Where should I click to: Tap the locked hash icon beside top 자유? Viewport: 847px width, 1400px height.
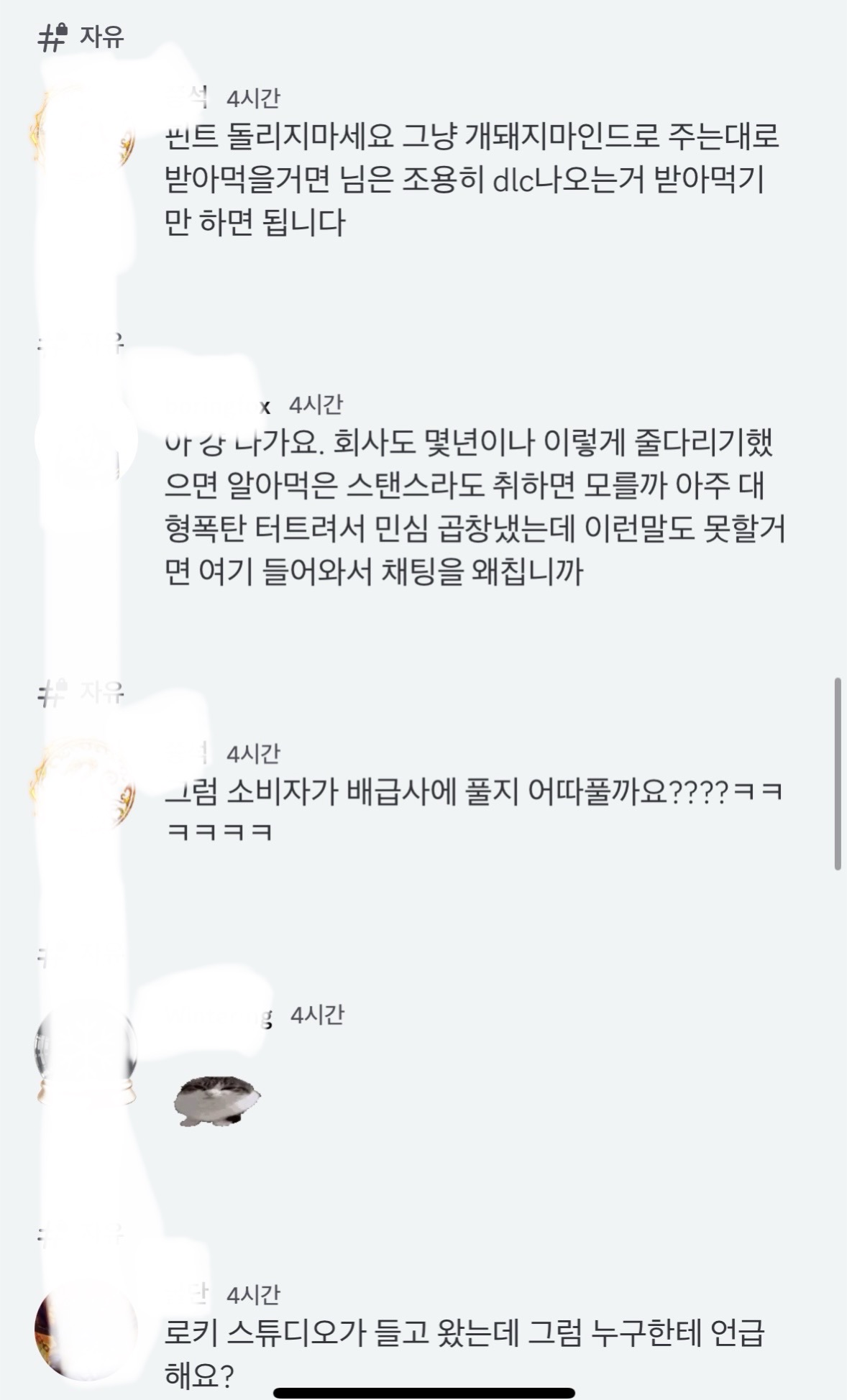(52, 37)
